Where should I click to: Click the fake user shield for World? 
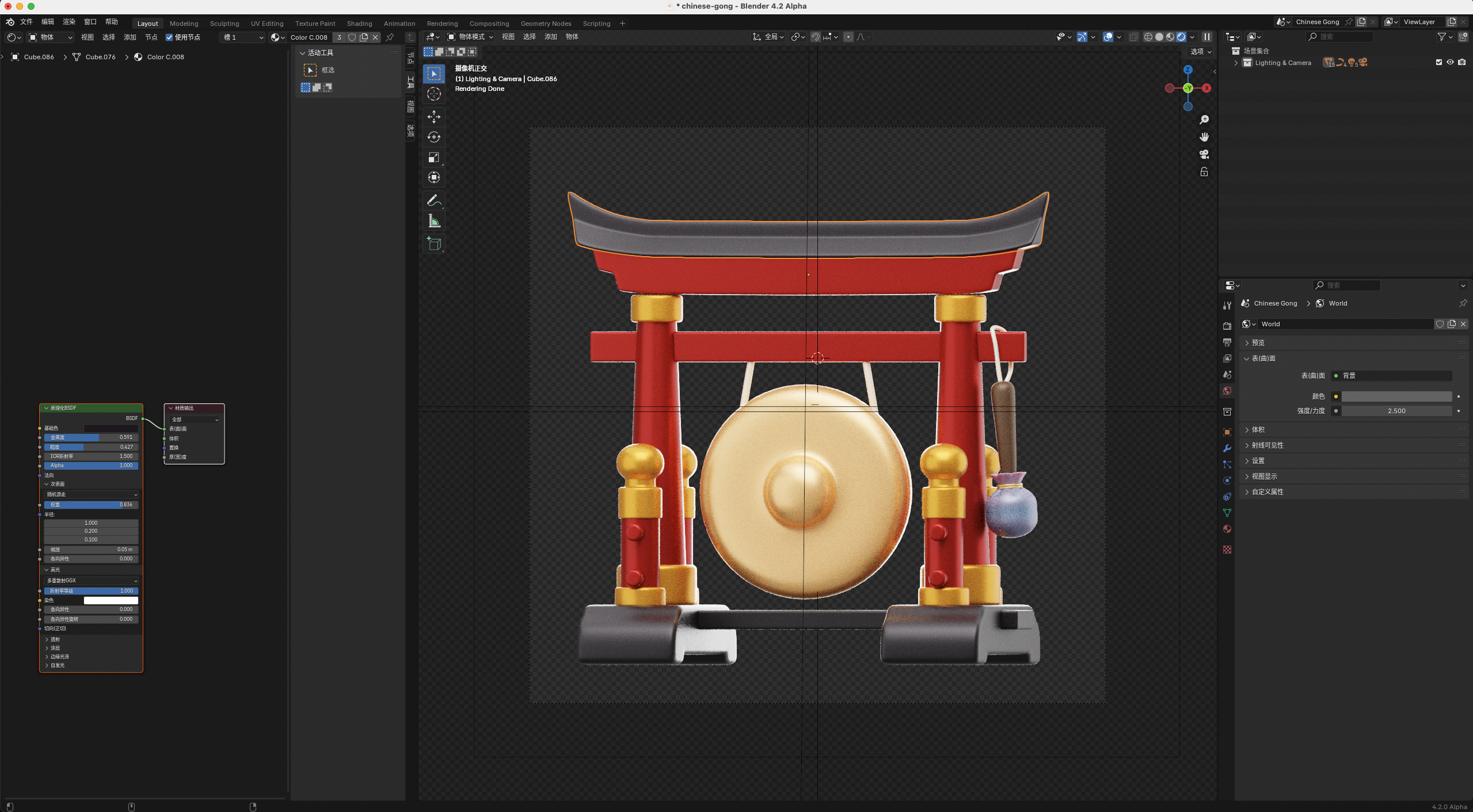pyautogui.click(x=1440, y=324)
